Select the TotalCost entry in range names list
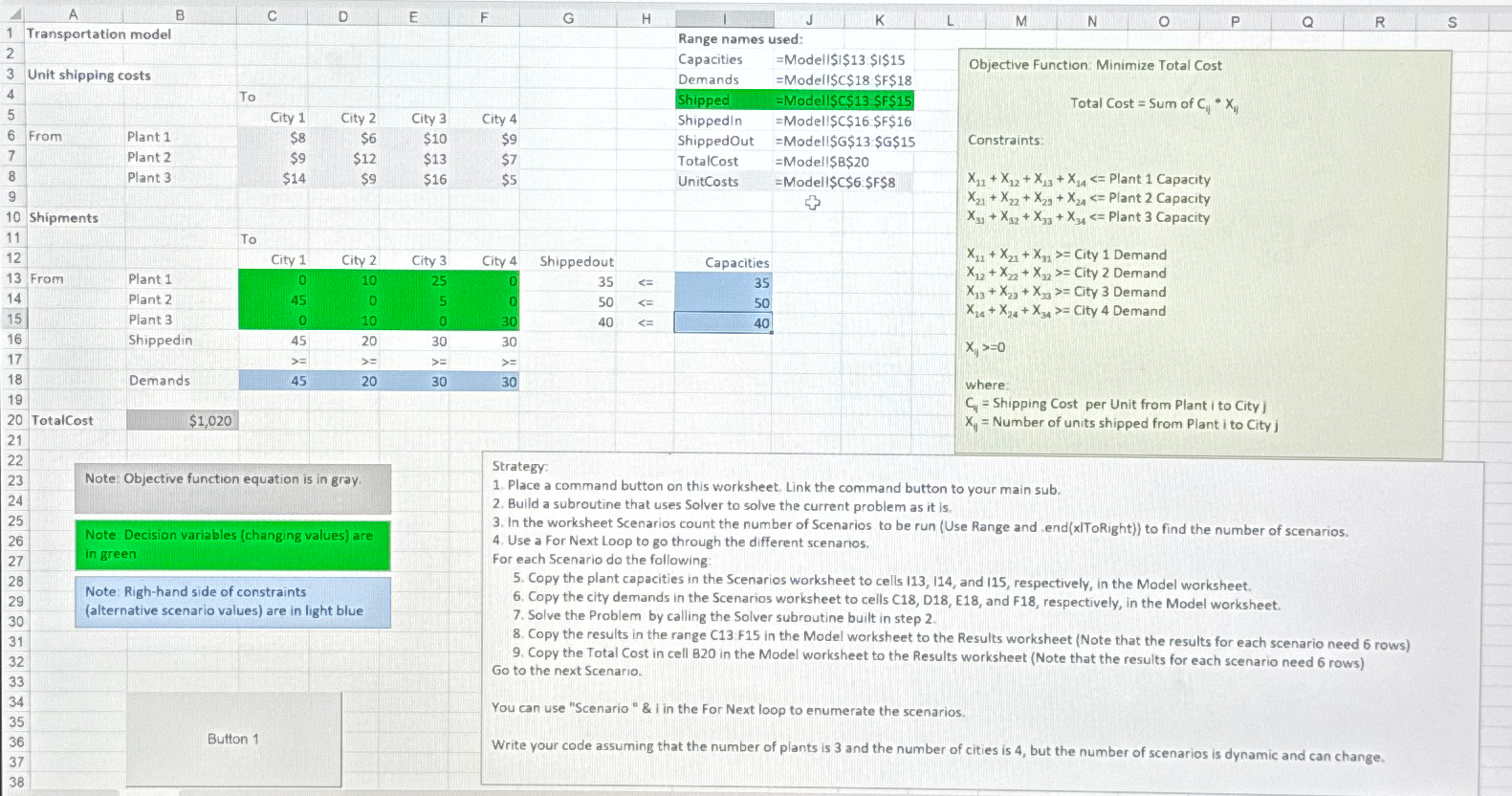This screenshot has width=1512, height=796. (708, 161)
